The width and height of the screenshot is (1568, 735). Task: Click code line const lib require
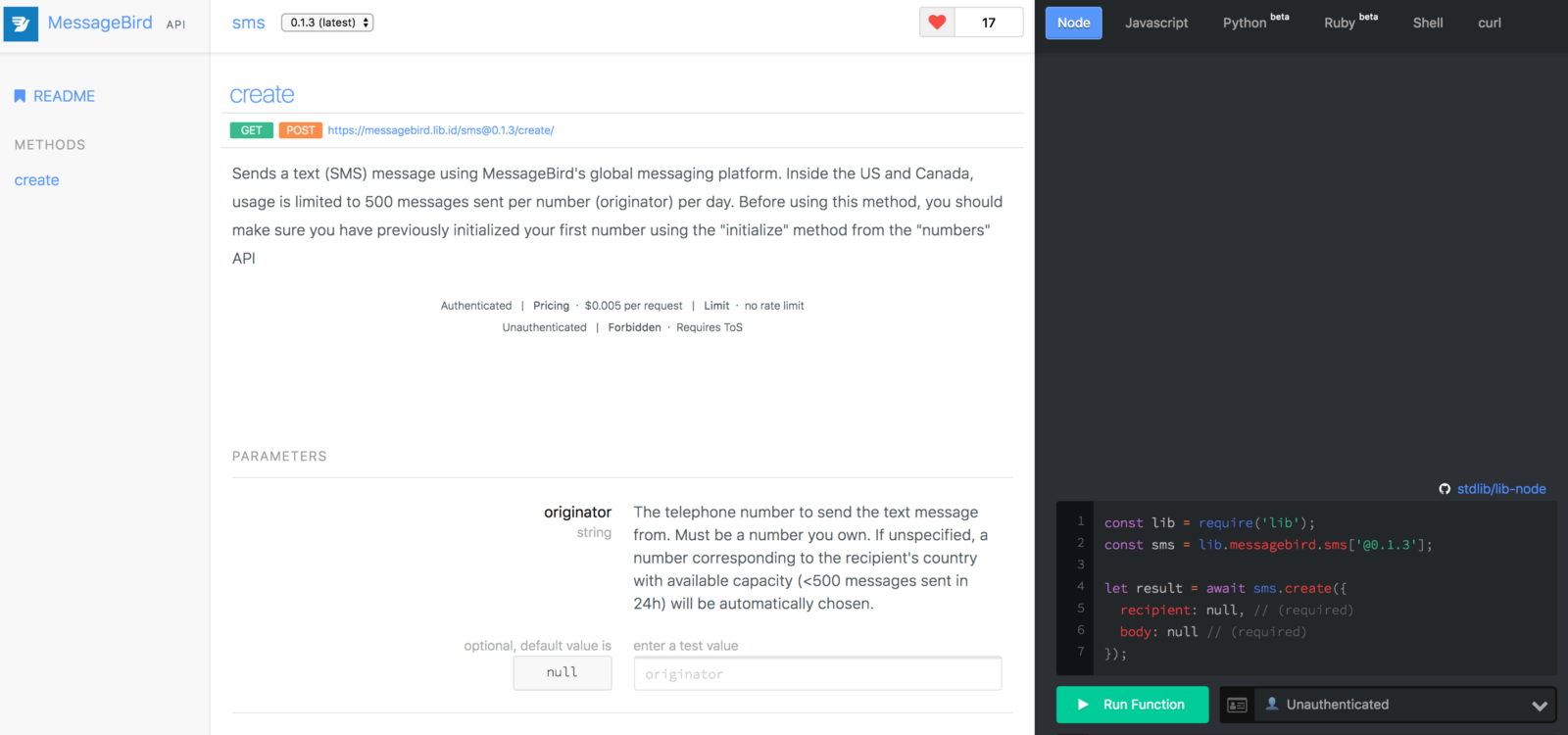coord(1209,523)
